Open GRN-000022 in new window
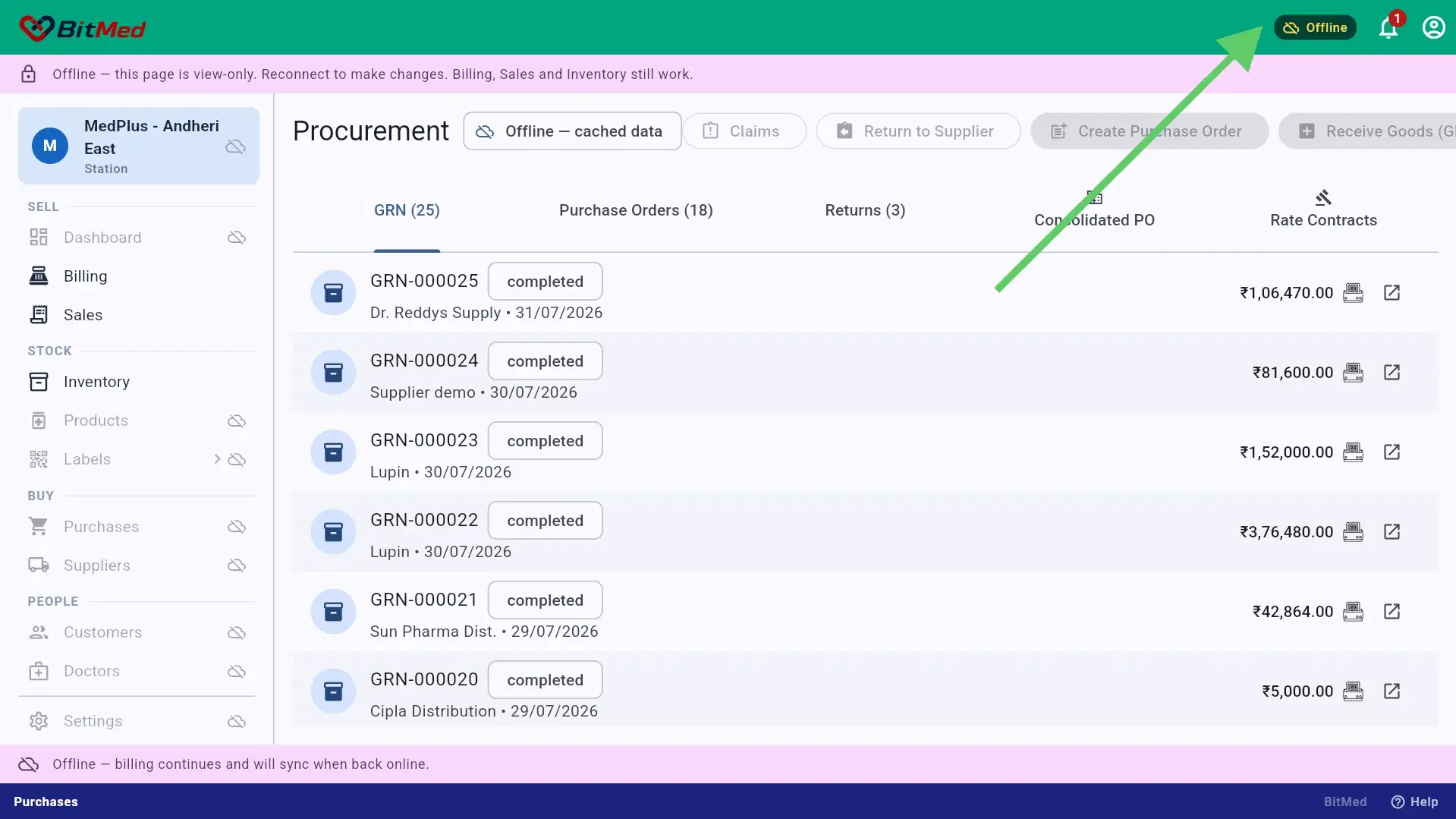The image size is (1456, 819). coord(1392,532)
